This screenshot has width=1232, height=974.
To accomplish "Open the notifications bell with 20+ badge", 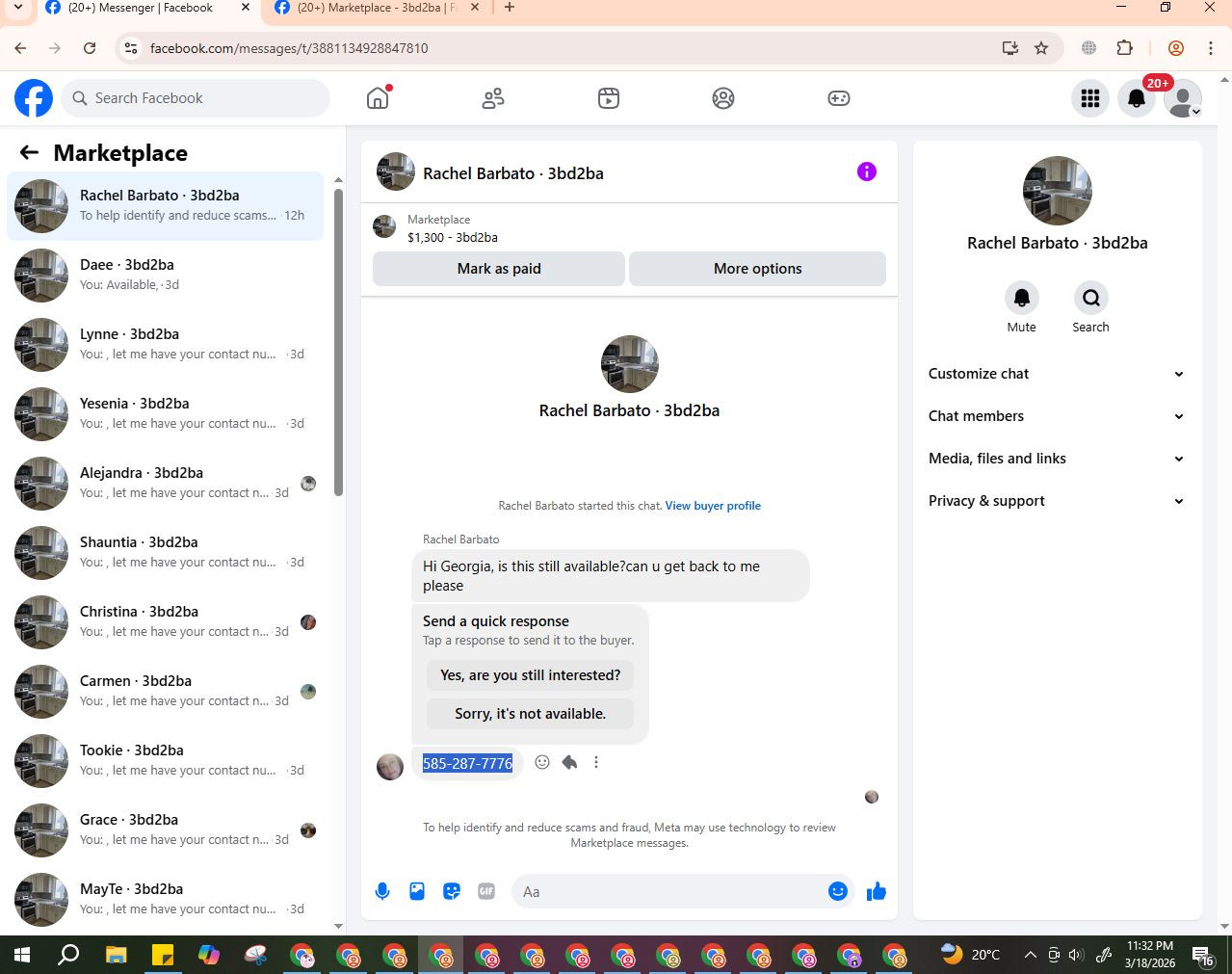I will (x=1137, y=98).
